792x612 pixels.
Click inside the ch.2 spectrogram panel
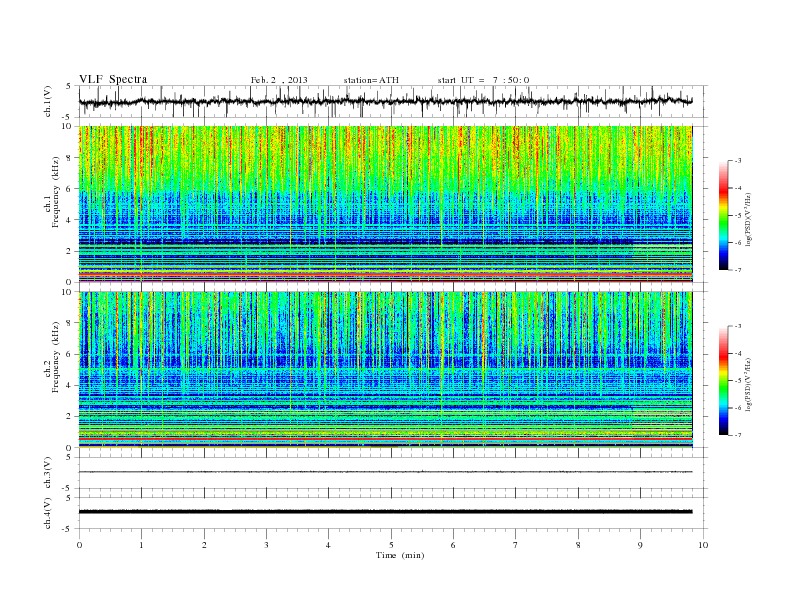[x=385, y=370]
